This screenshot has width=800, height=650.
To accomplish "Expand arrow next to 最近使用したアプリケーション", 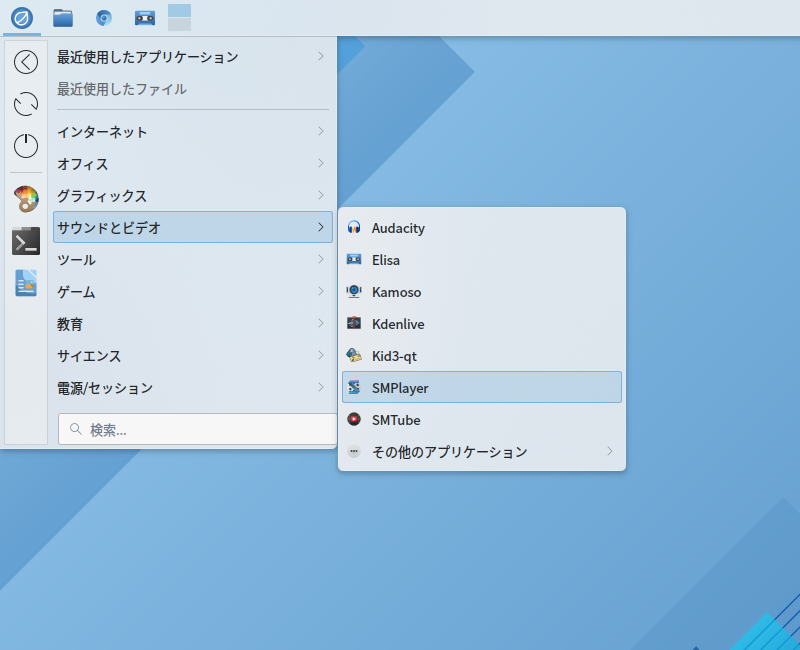I will 321,56.
